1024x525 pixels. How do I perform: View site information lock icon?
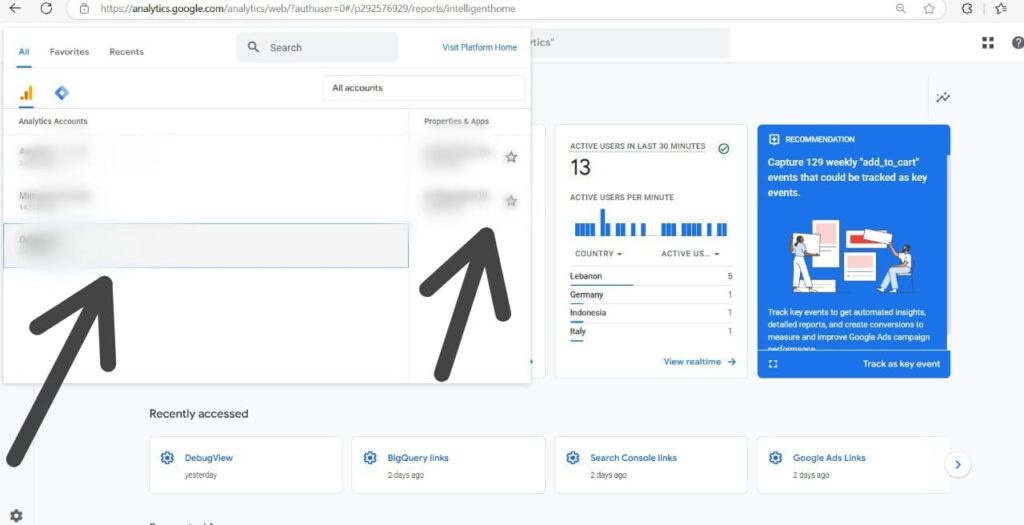click(84, 8)
